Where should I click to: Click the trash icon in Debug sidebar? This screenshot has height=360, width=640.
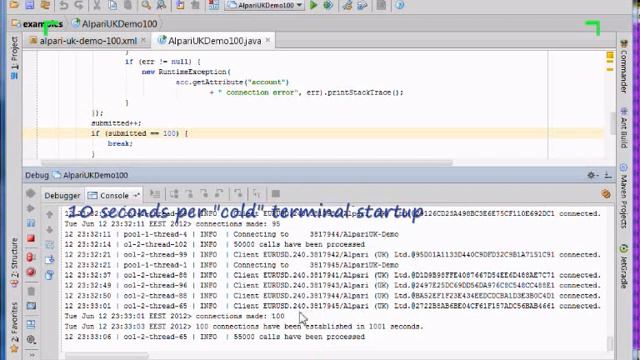click(x=31, y=291)
